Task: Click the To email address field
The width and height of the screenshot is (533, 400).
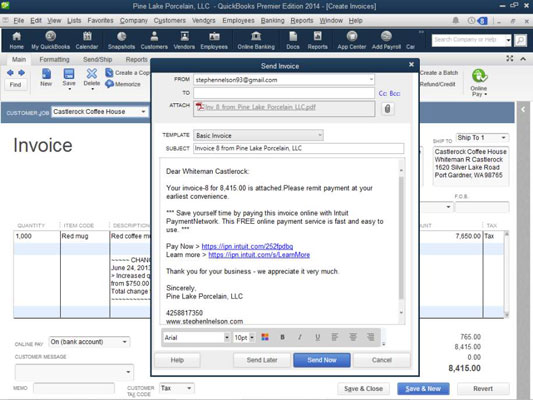Action: coord(284,93)
